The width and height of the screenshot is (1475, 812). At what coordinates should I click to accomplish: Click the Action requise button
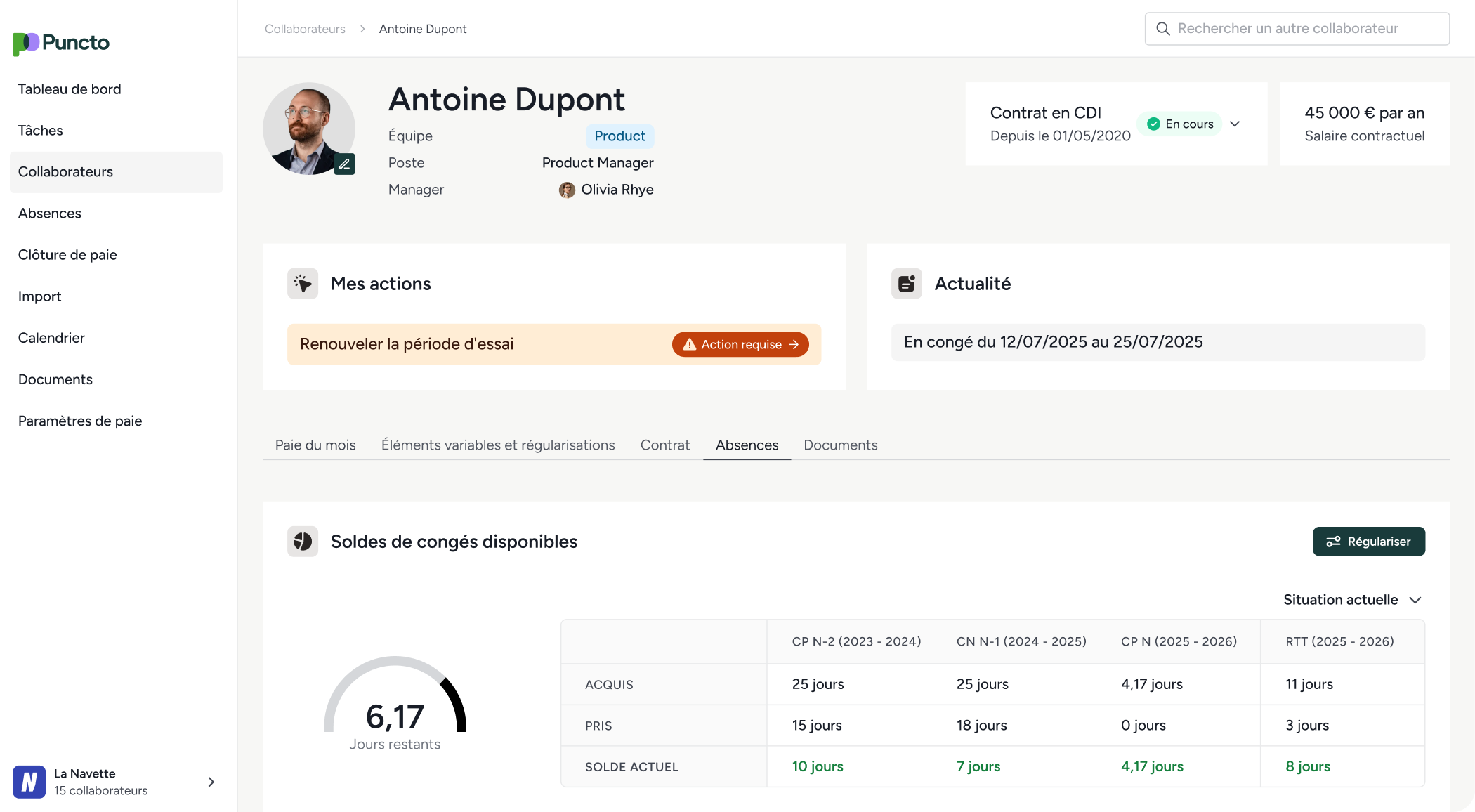tap(740, 344)
